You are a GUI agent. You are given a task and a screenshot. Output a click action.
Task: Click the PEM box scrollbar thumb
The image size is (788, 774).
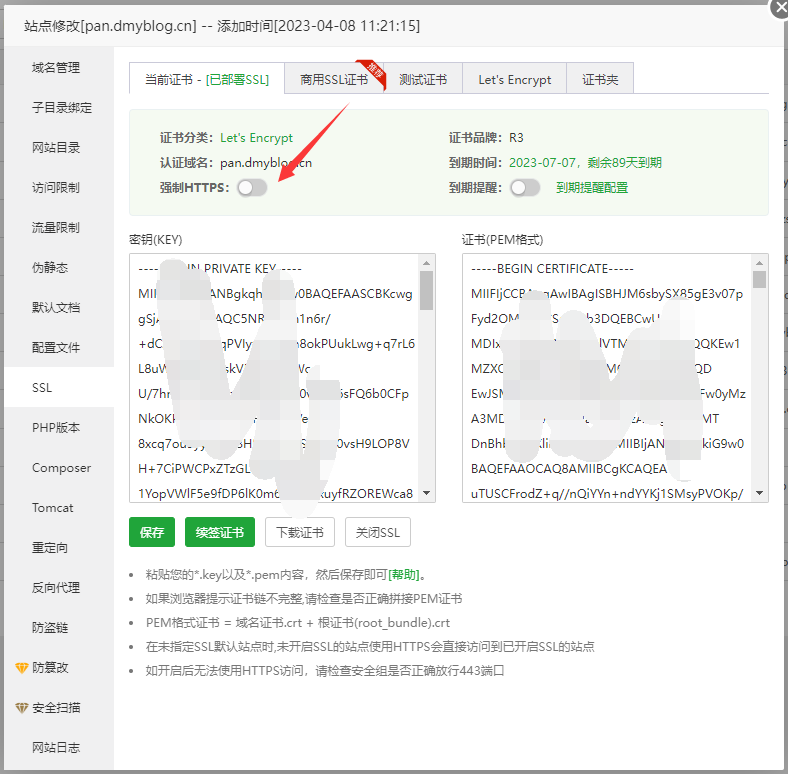point(759,279)
